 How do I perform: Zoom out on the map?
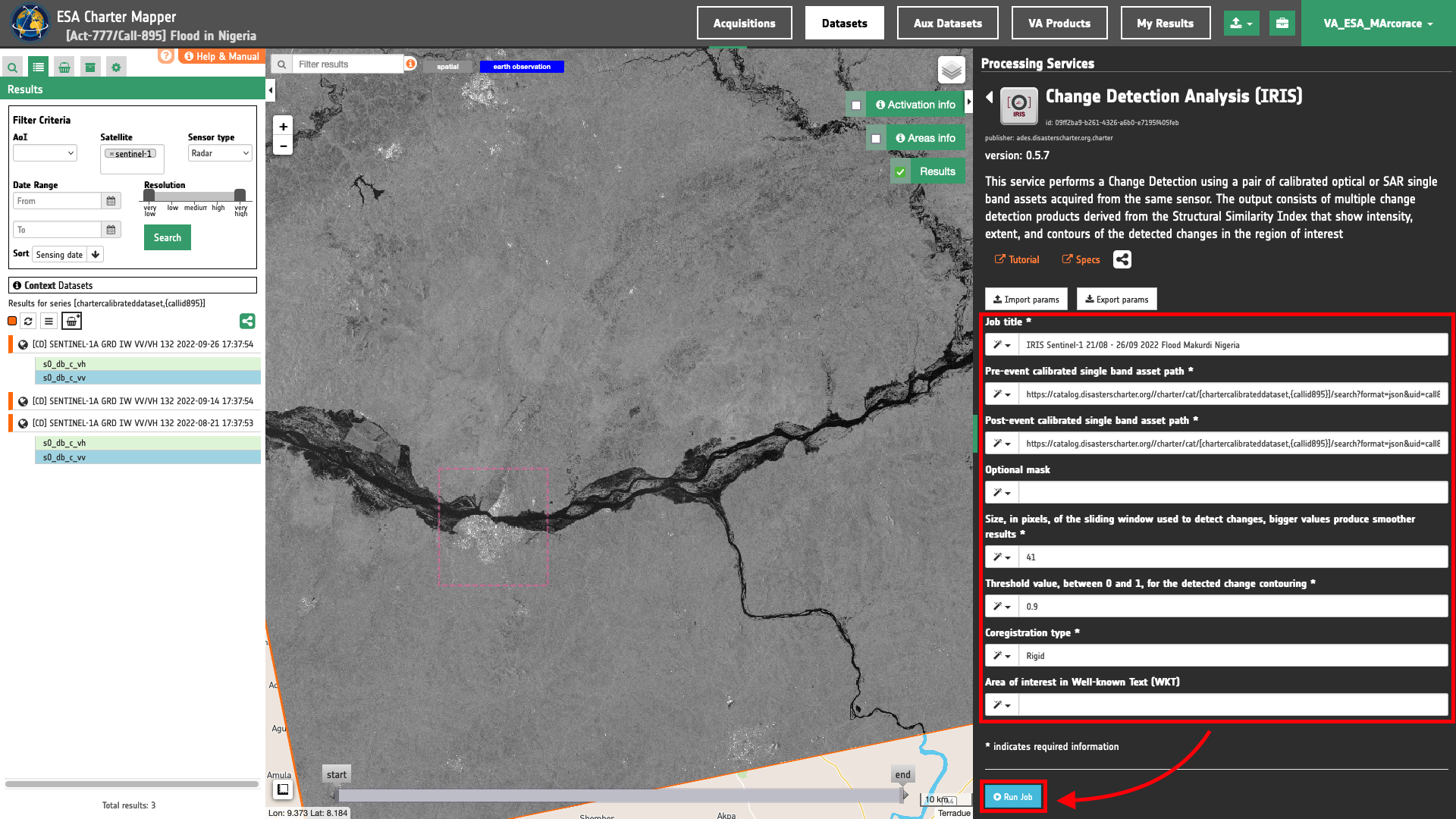[x=283, y=146]
